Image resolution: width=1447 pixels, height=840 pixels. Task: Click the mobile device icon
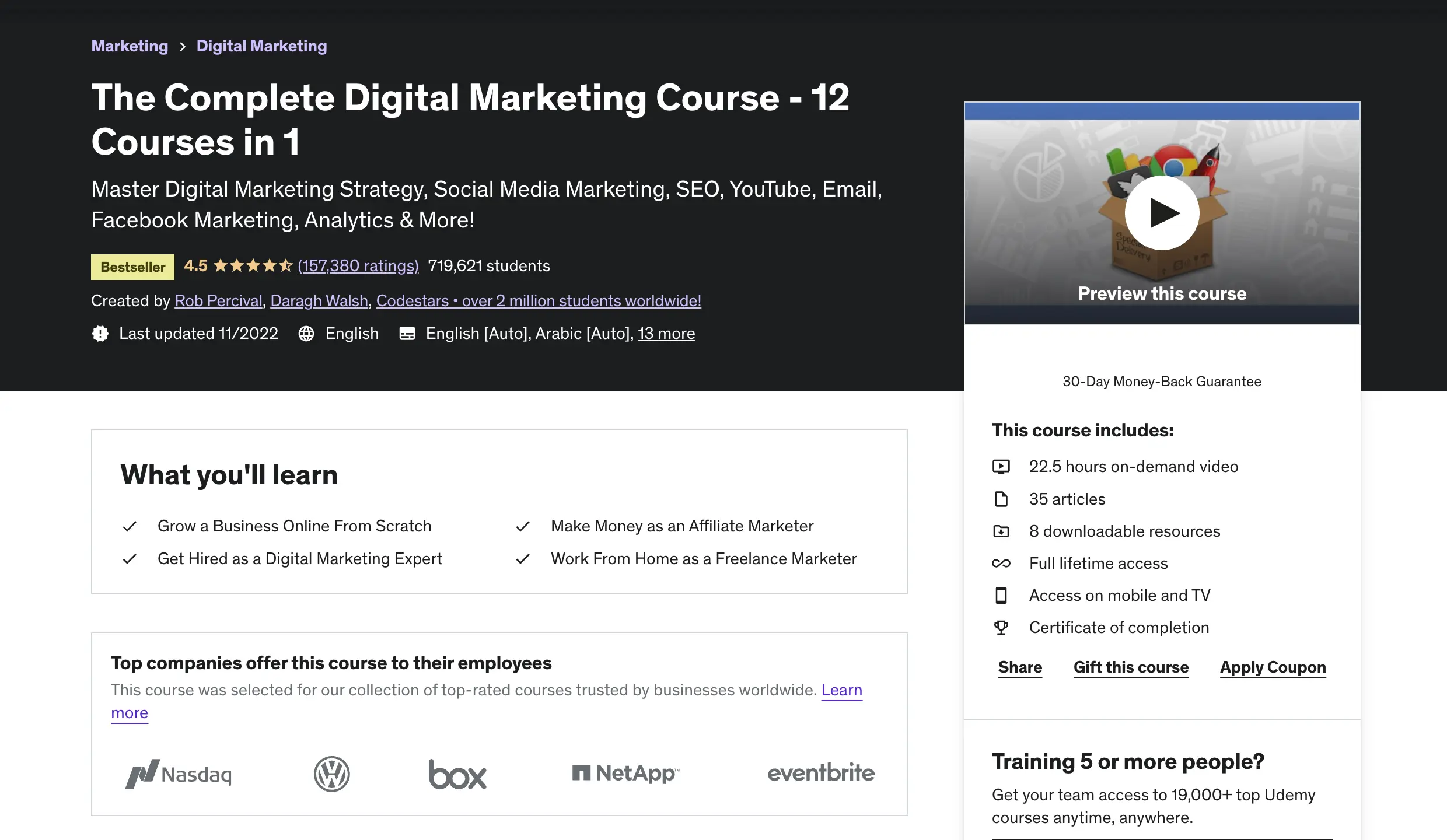pyautogui.click(x=1001, y=596)
